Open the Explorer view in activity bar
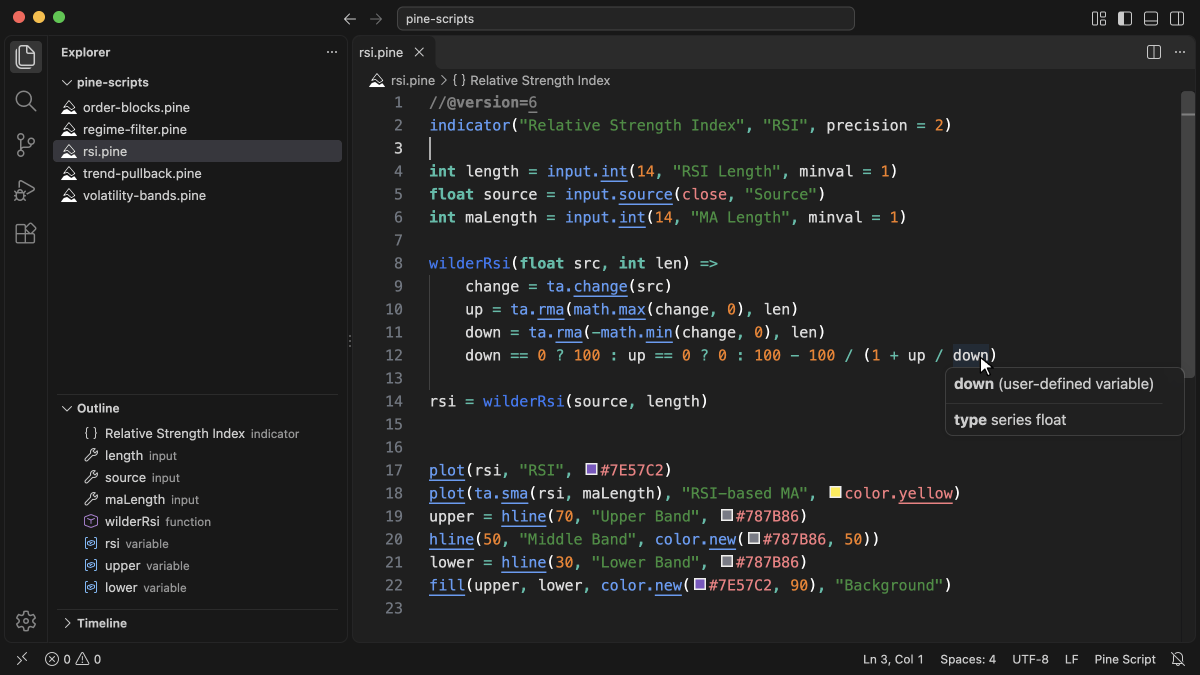Screen dimensions: 1200x675 [26, 57]
